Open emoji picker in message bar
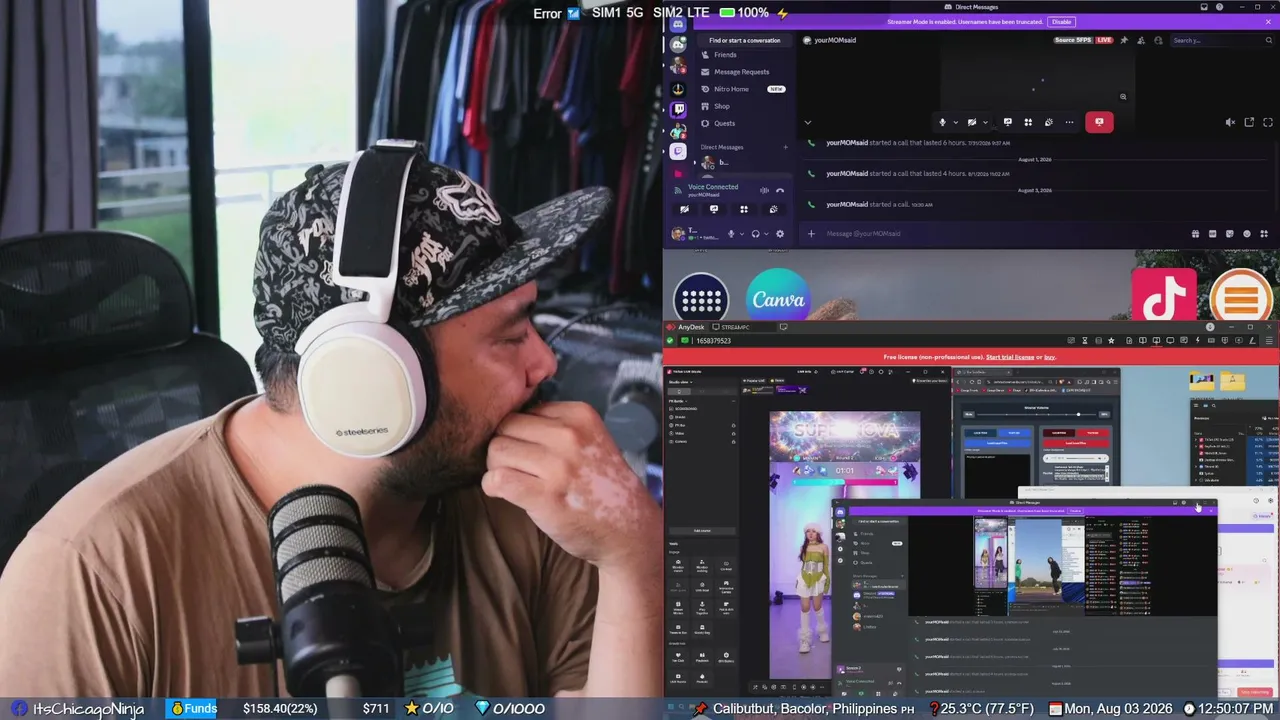Image resolution: width=1280 pixels, height=720 pixels. (1247, 234)
